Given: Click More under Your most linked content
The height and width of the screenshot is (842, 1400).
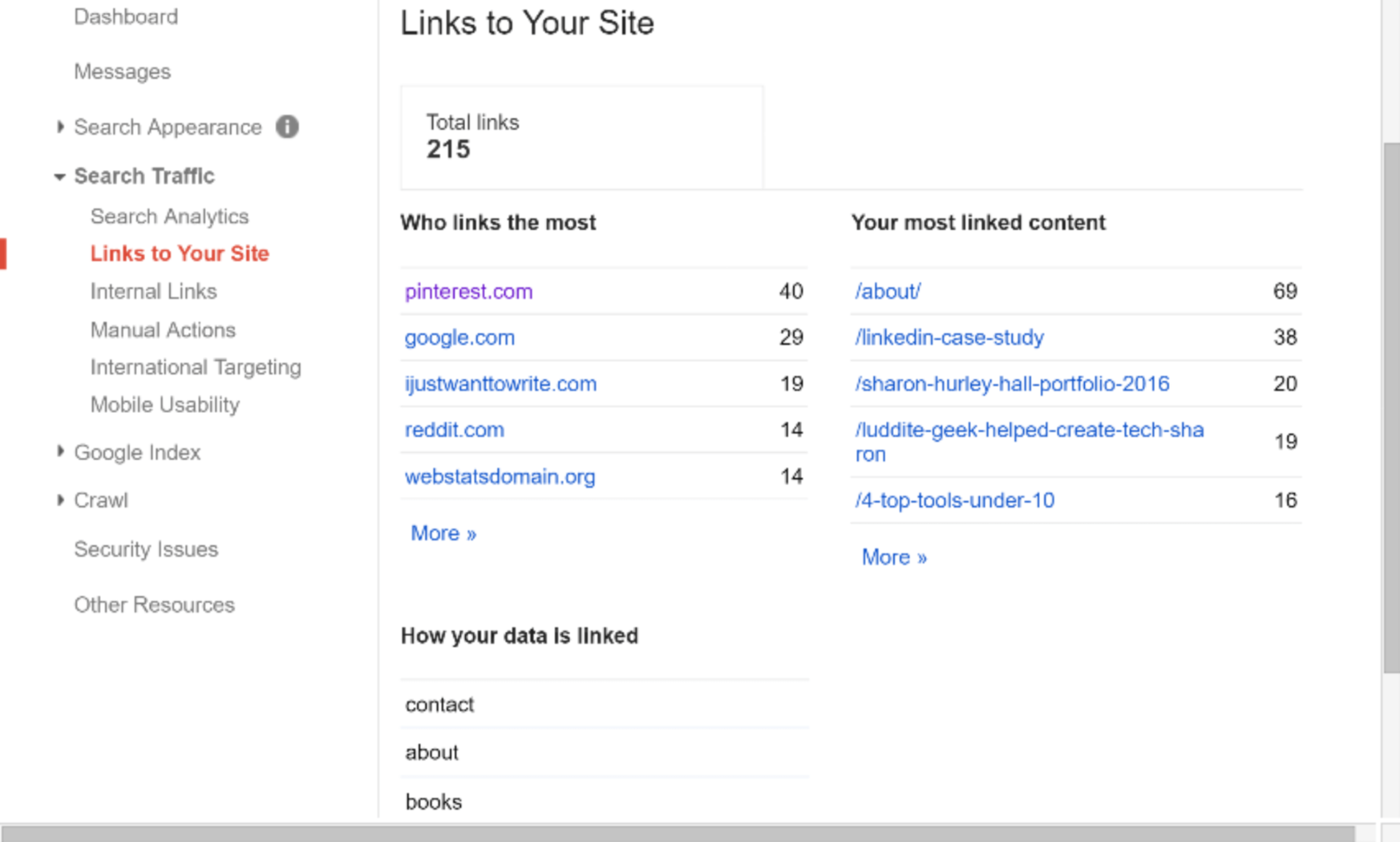Looking at the screenshot, I should 894,558.
